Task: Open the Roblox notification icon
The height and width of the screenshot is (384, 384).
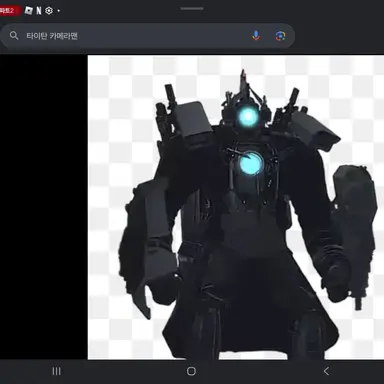Action: click(x=29, y=11)
